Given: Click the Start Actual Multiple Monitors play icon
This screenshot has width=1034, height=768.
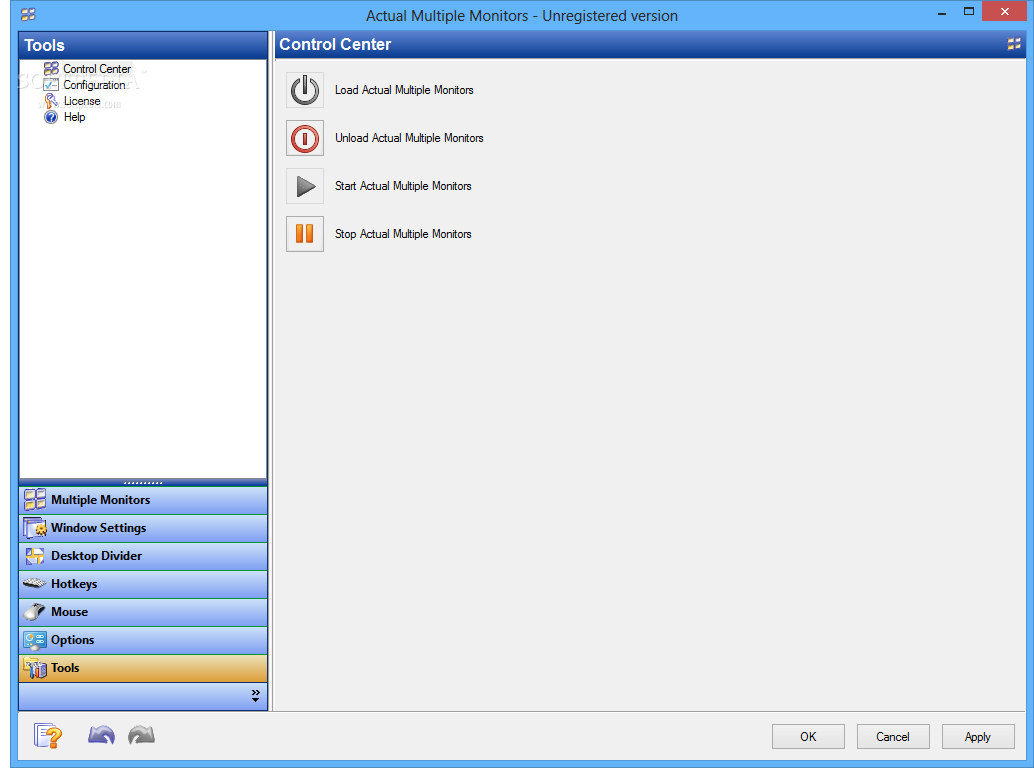Looking at the screenshot, I should click(x=305, y=187).
